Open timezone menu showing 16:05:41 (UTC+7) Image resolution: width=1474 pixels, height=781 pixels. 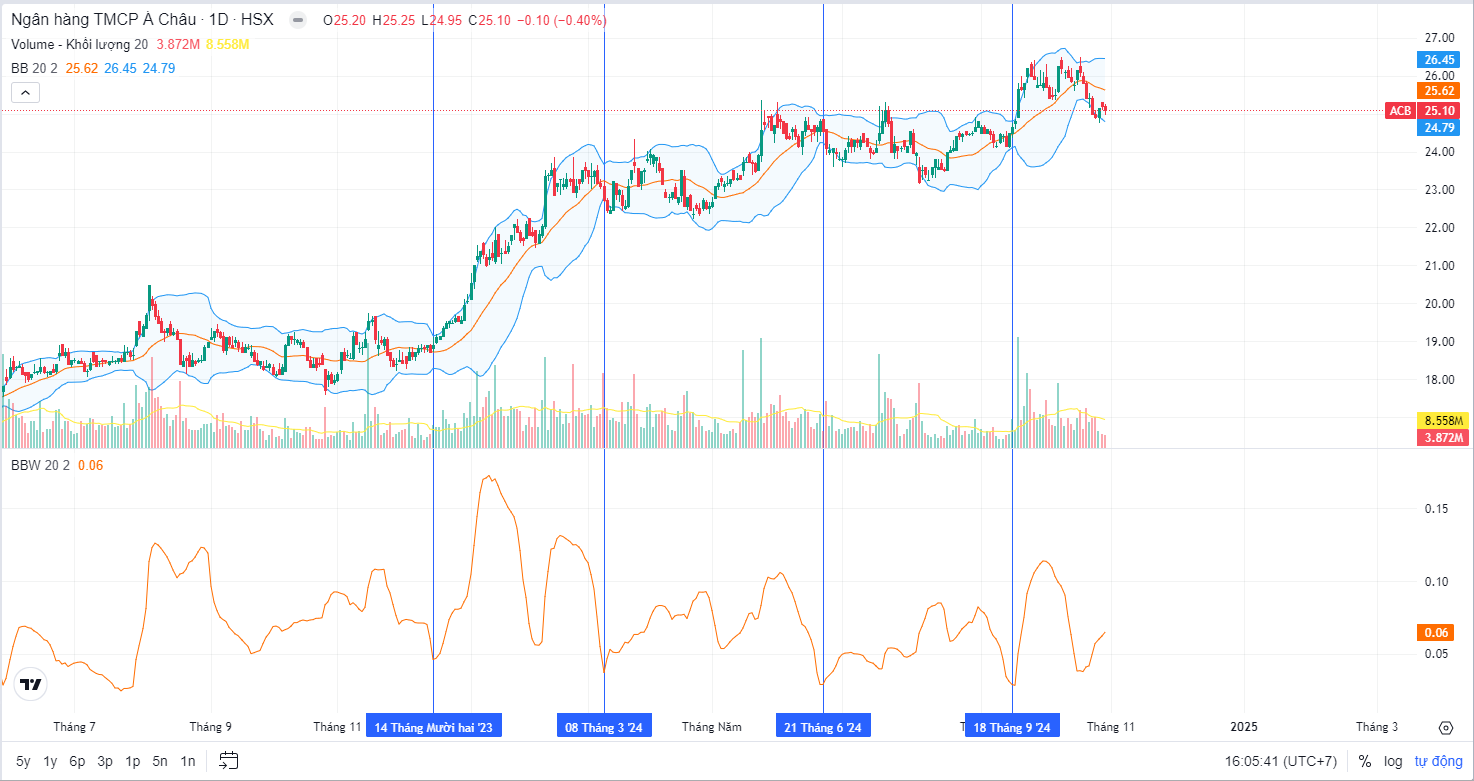coord(1281,761)
